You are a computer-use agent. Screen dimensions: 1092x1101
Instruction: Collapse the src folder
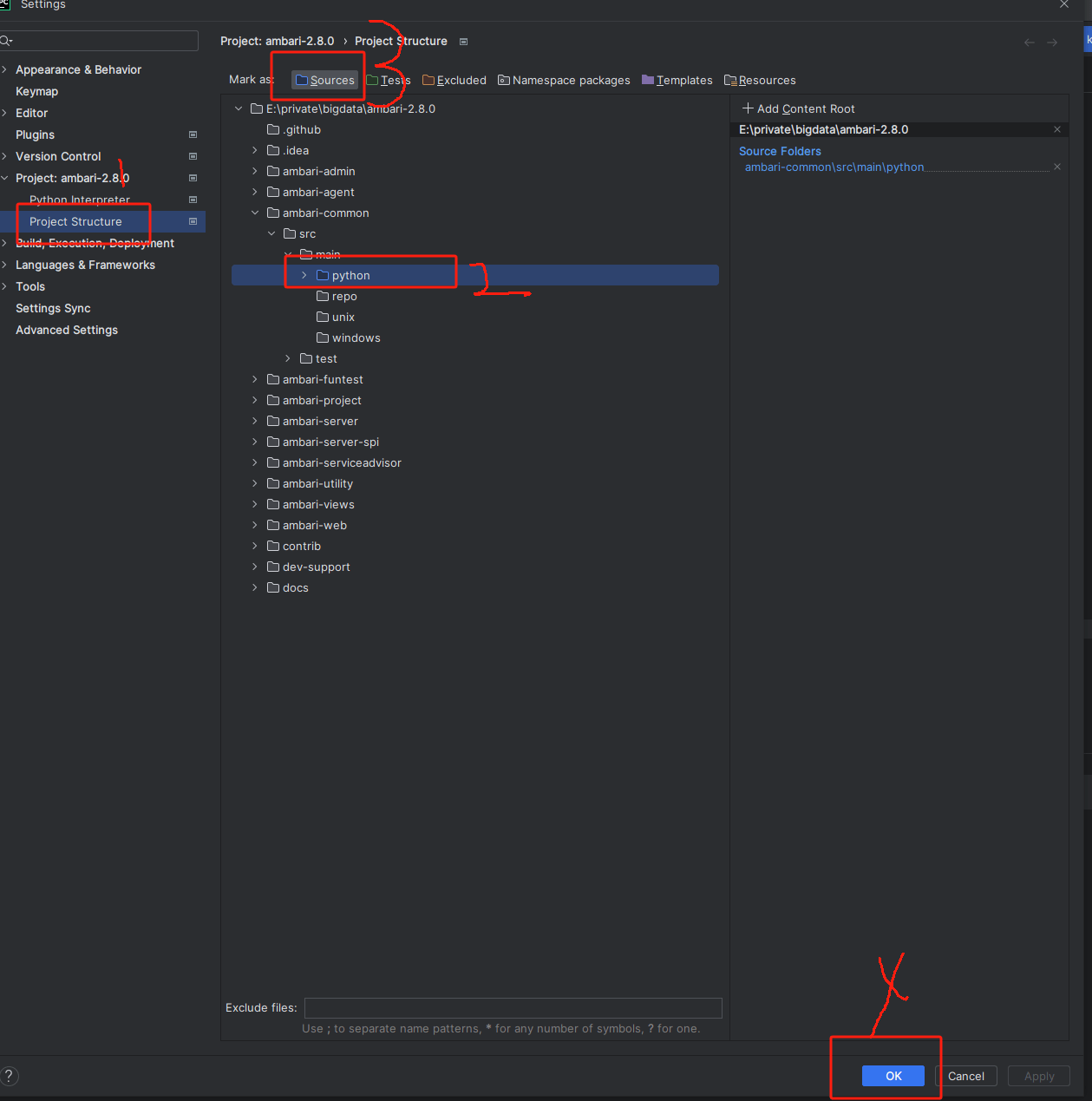(x=271, y=233)
